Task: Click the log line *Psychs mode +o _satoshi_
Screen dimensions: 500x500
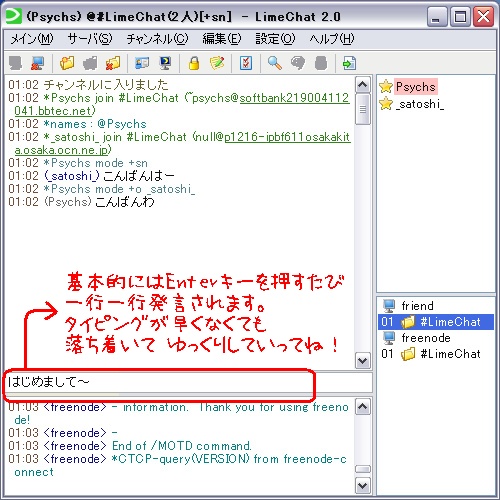Action: point(119,189)
